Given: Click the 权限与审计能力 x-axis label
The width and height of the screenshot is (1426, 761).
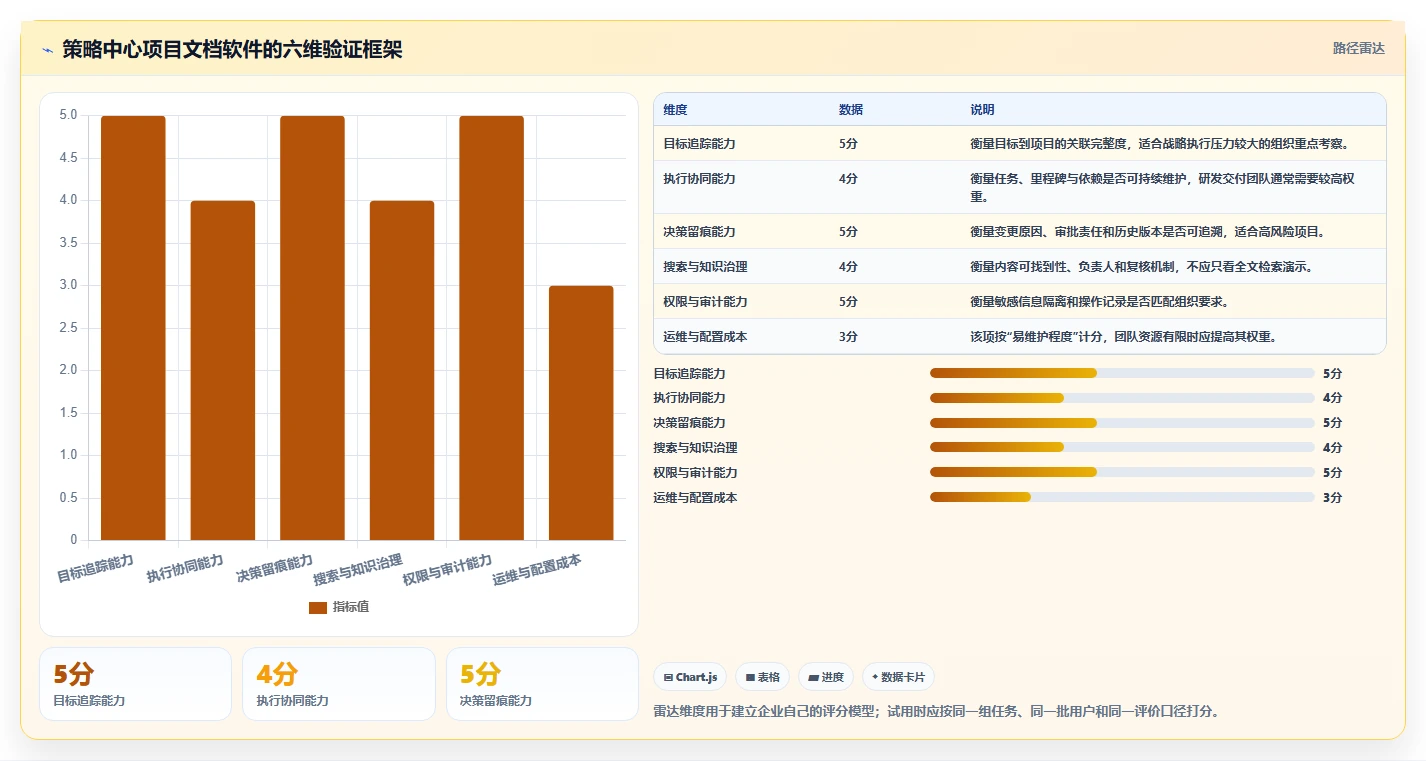Looking at the screenshot, I should click(447, 570).
